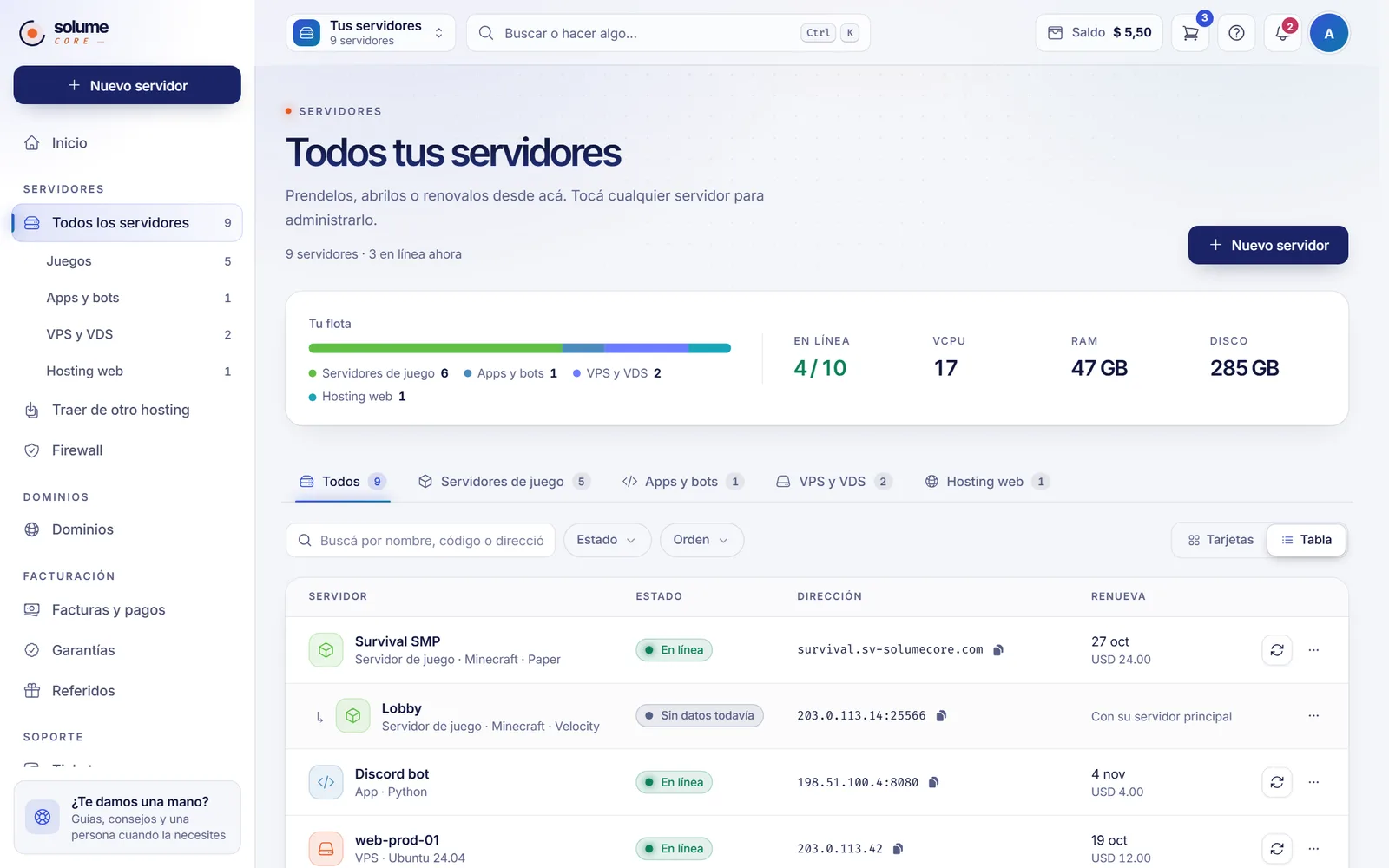Open Facturas y pagos
The height and width of the screenshot is (868, 1389).
(127, 610)
